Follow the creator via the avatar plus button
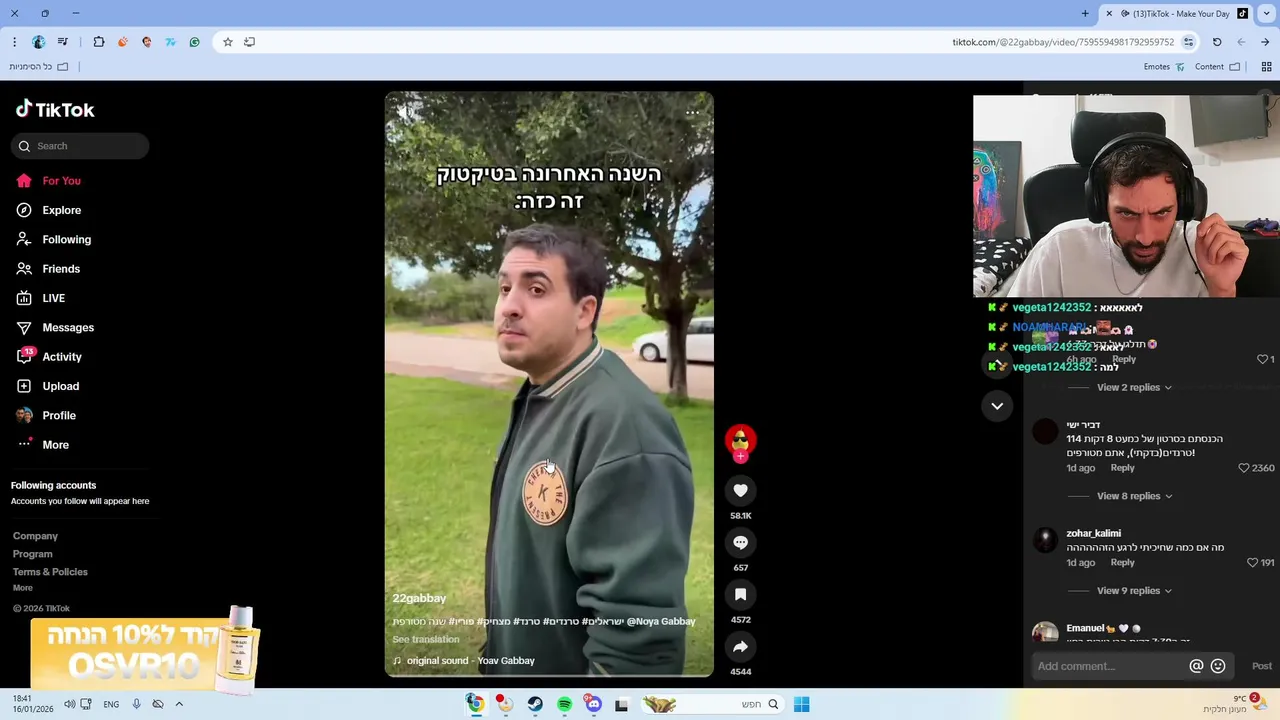The height and width of the screenshot is (720, 1280). (740, 457)
